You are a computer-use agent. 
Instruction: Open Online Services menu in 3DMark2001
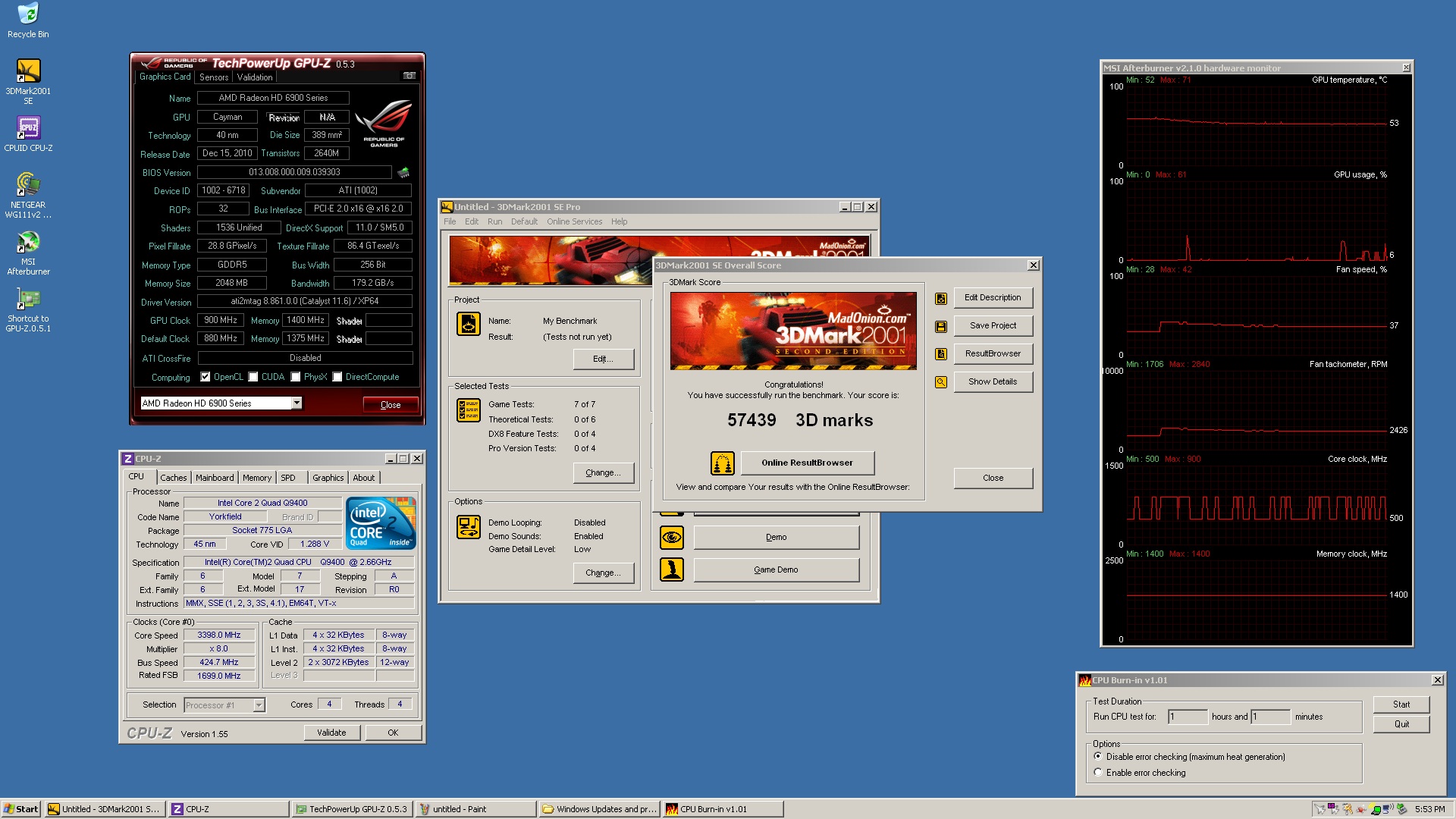[574, 222]
